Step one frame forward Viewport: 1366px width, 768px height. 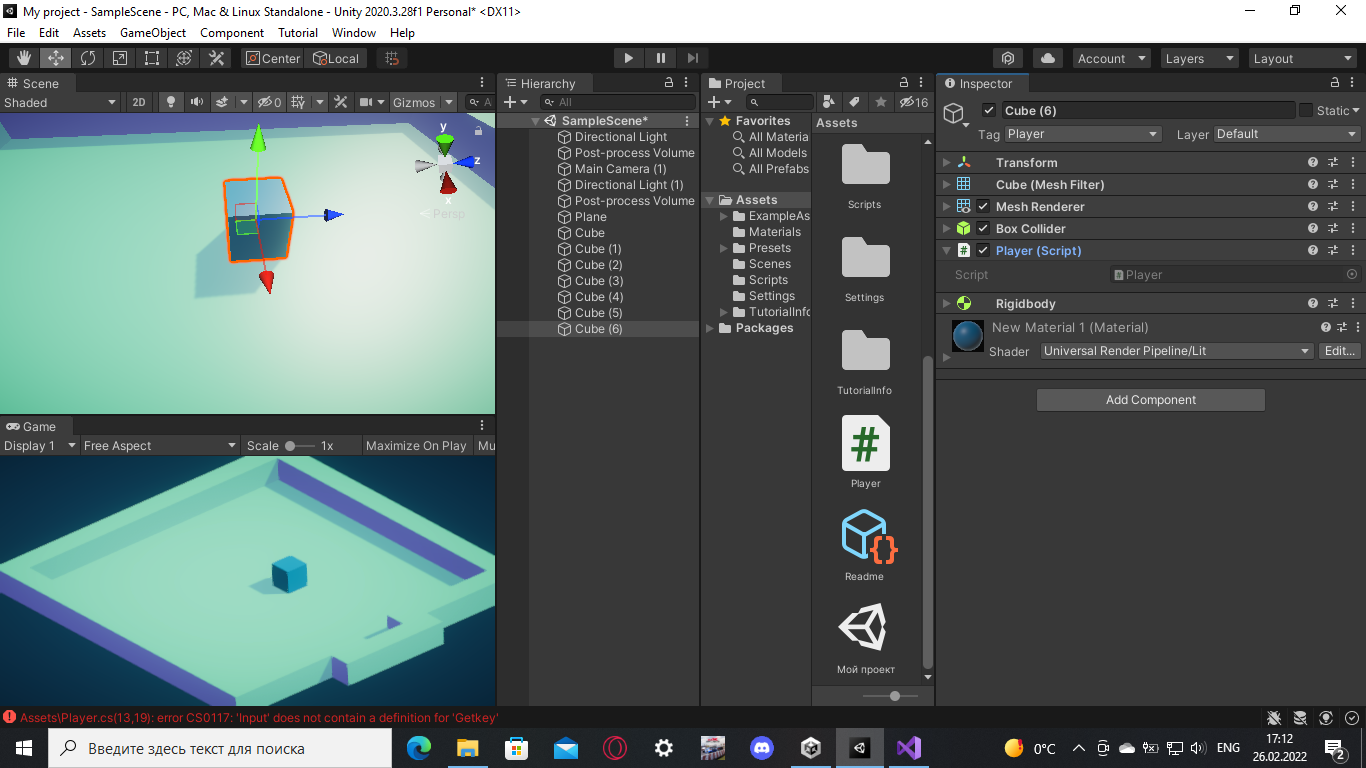tap(692, 58)
